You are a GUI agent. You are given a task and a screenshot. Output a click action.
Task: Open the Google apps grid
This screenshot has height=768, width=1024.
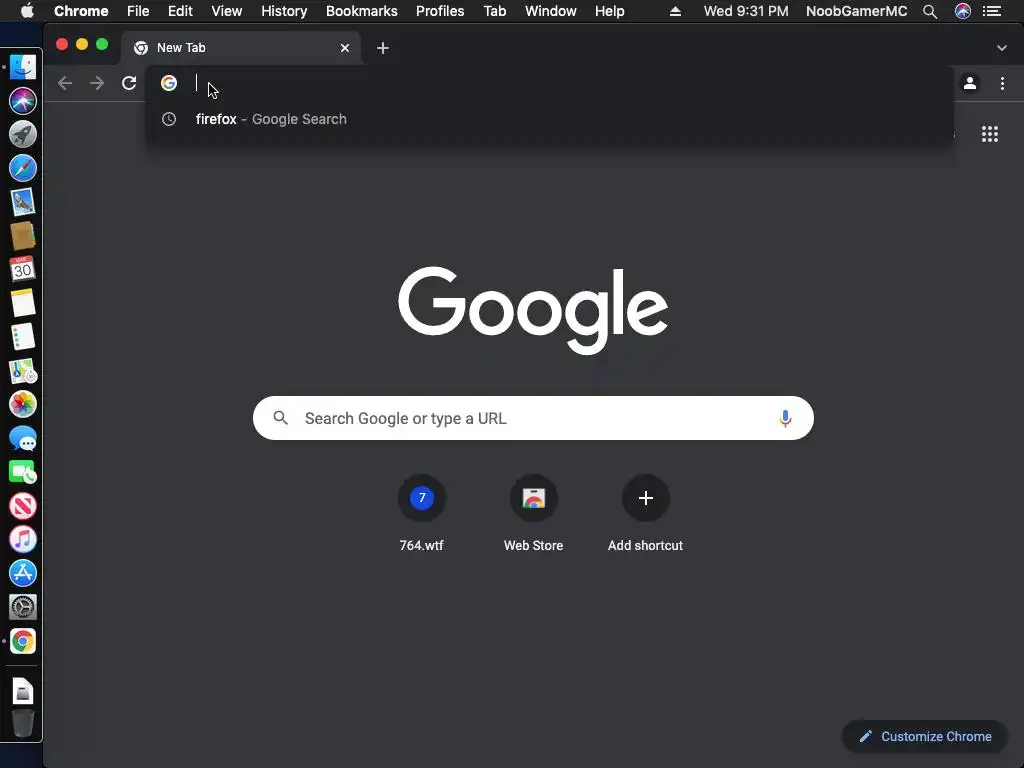tap(990, 134)
